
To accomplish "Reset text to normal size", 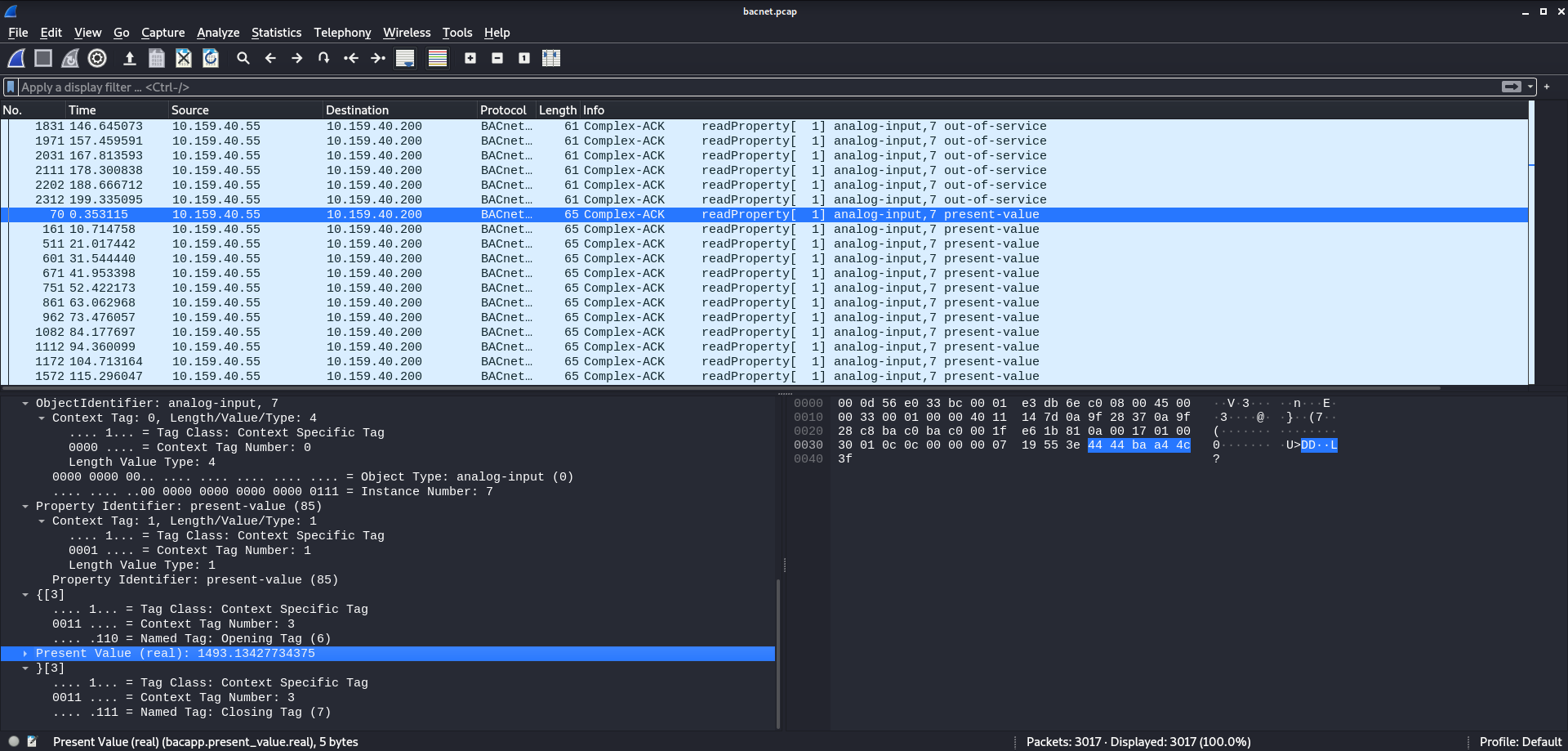I will pos(524,58).
